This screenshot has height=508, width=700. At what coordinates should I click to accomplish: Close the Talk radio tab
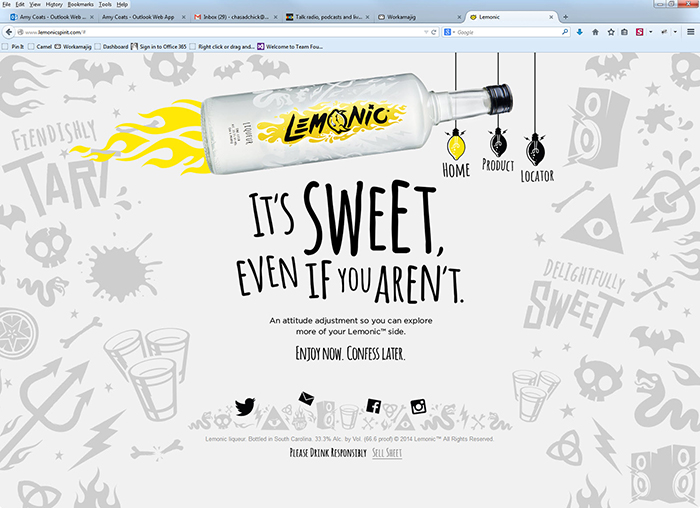pos(367,17)
